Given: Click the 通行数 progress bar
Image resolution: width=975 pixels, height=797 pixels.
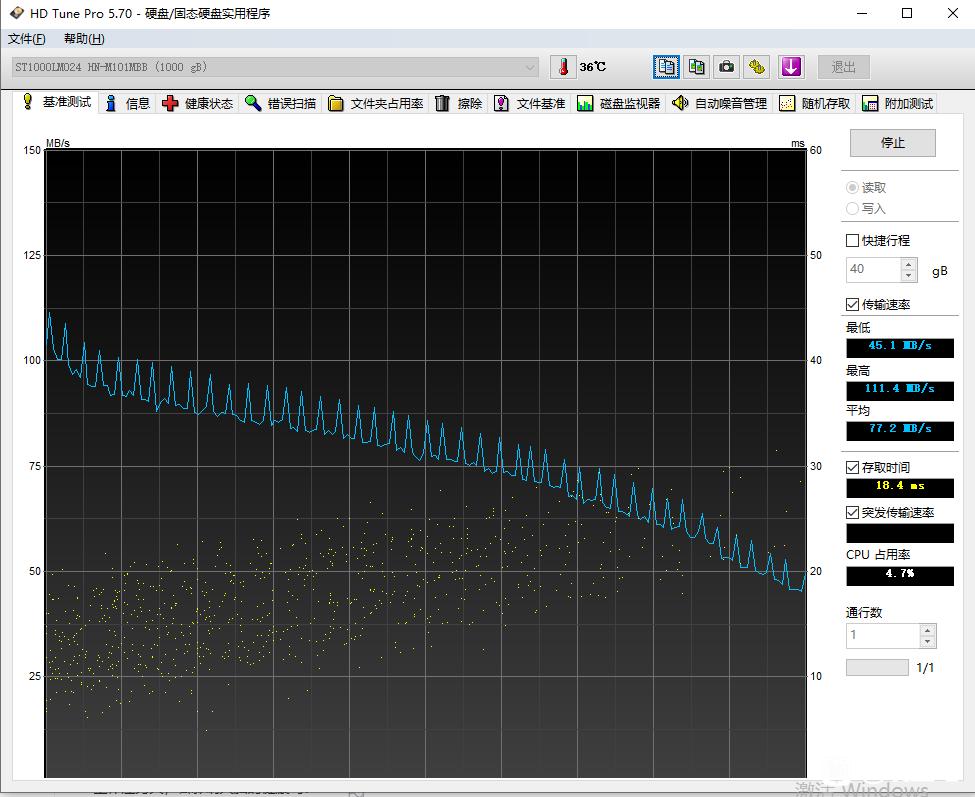Looking at the screenshot, I should (877, 667).
